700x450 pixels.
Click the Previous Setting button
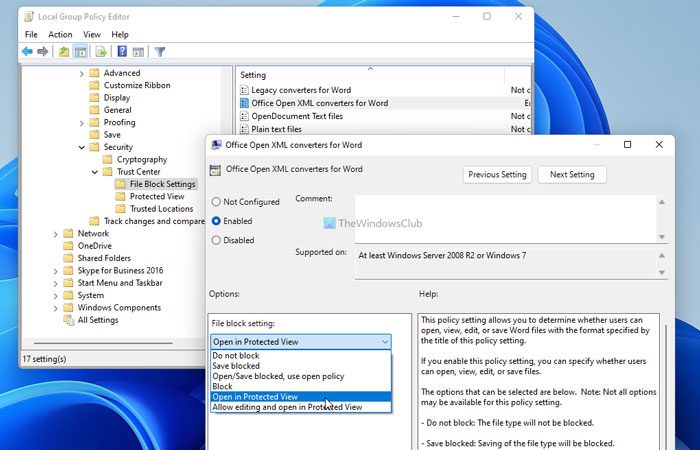pyautogui.click(x=497, y=175)
